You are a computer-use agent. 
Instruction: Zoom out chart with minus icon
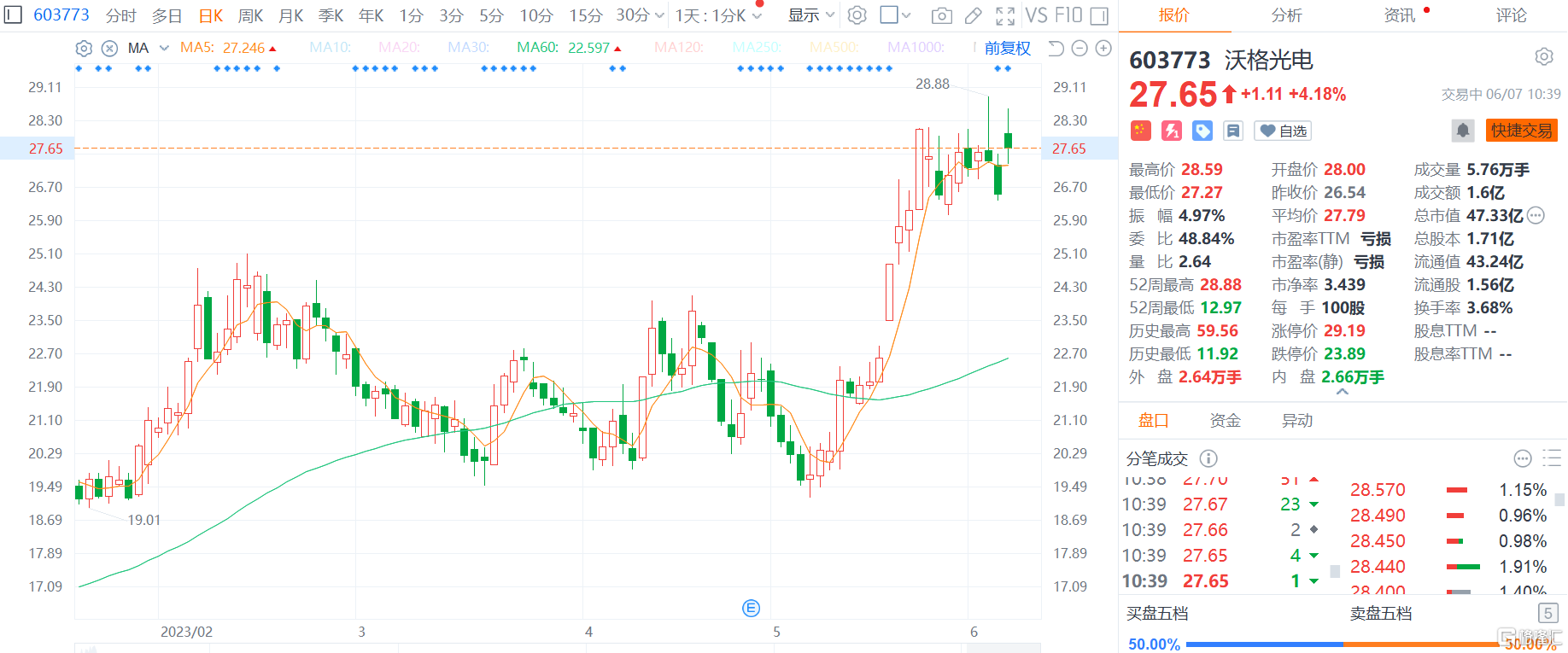coord(1079,48)
